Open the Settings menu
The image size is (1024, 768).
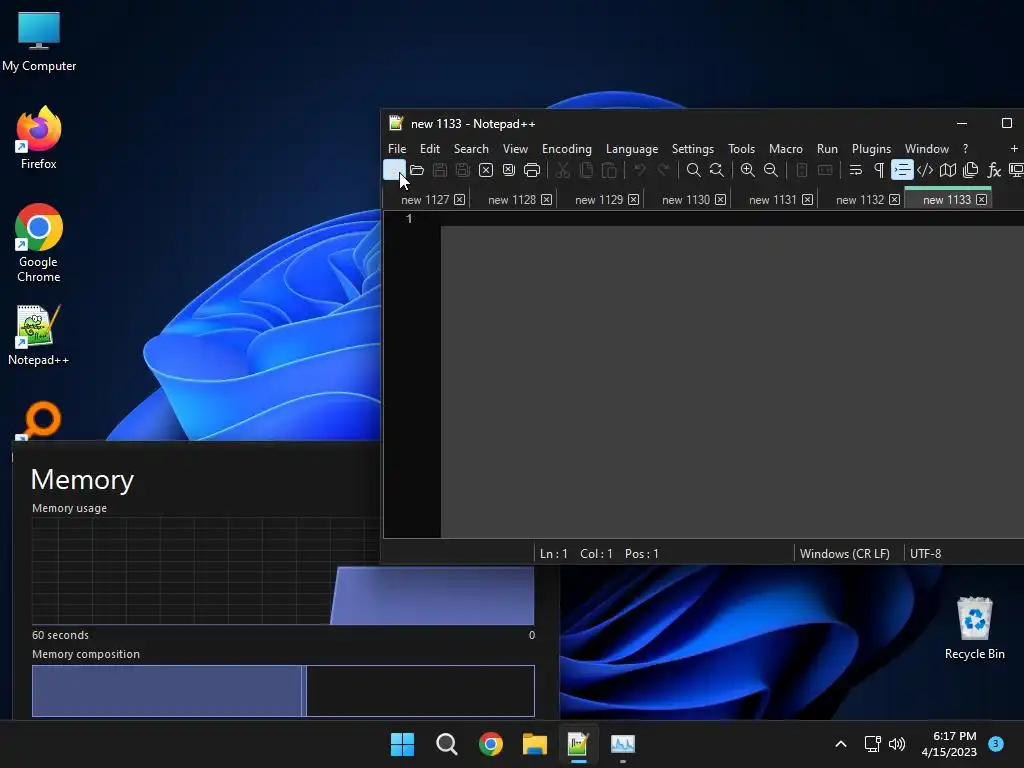pos(693,149)
